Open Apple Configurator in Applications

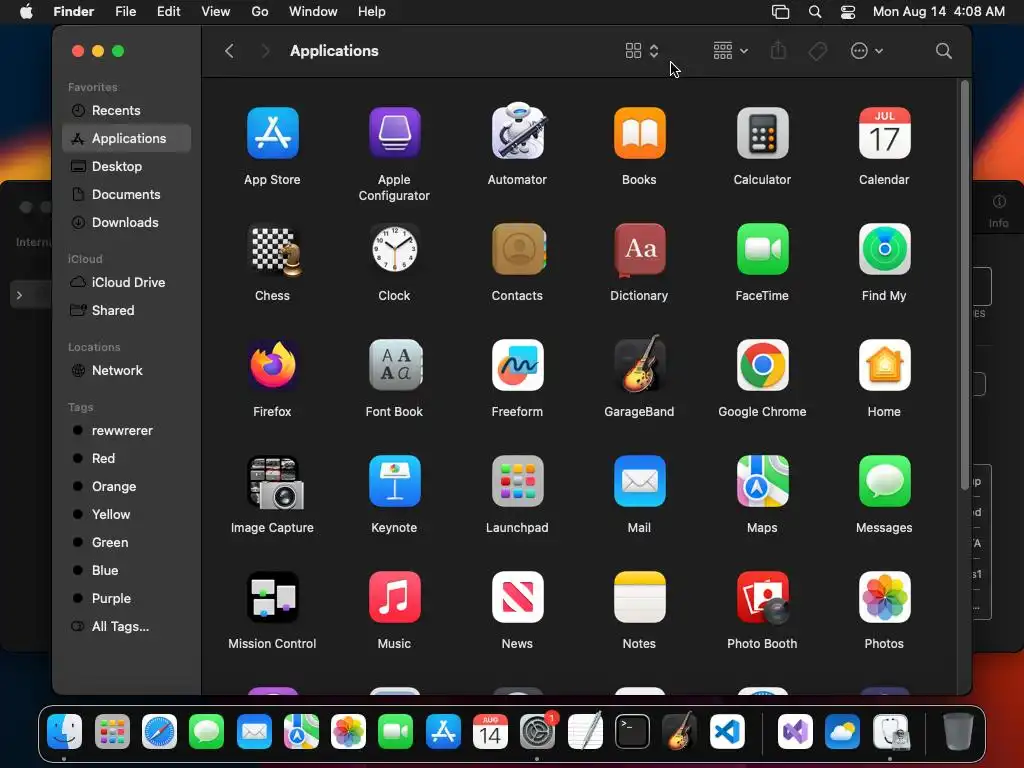(394, 133)
